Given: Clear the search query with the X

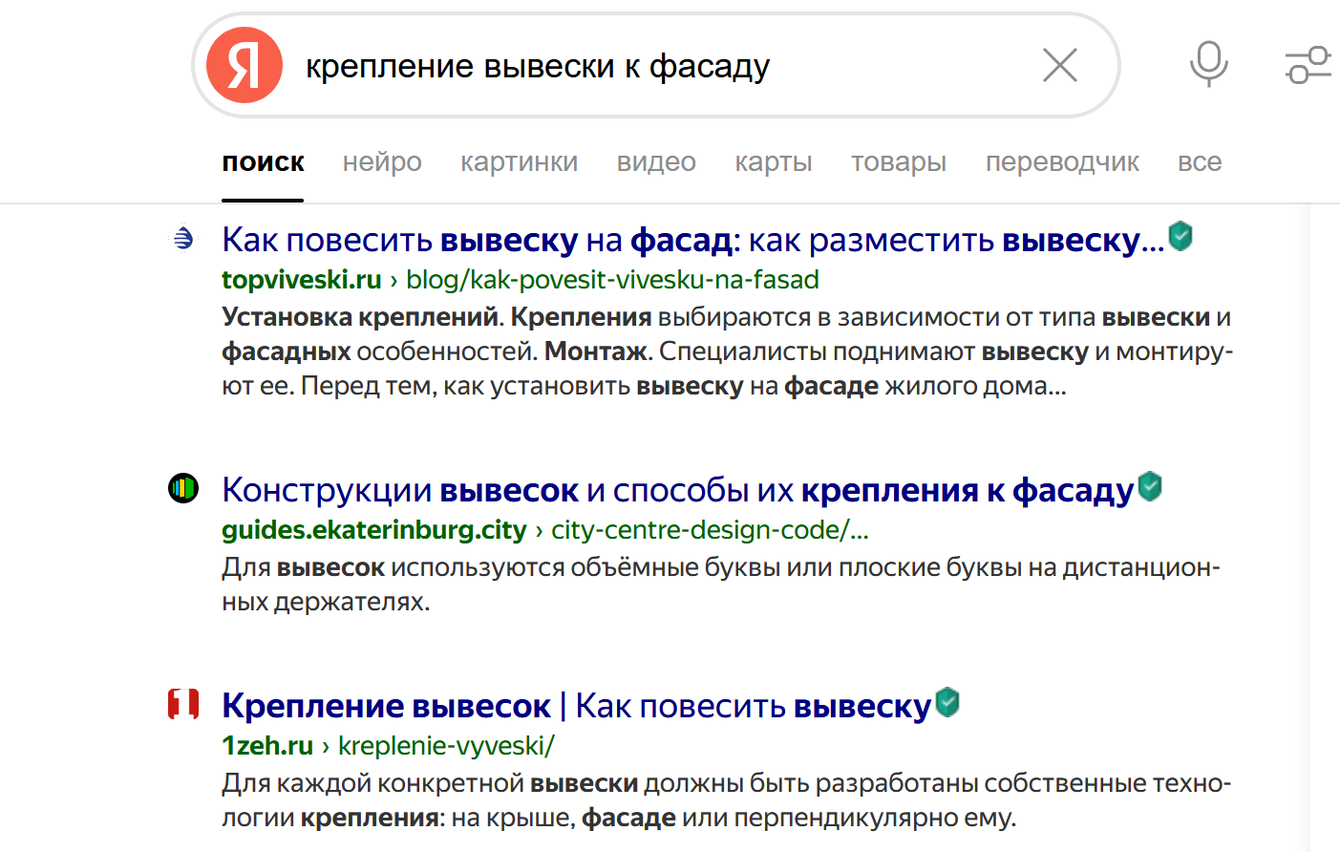Looking at the screenshot, I should tap(1059, 66).
